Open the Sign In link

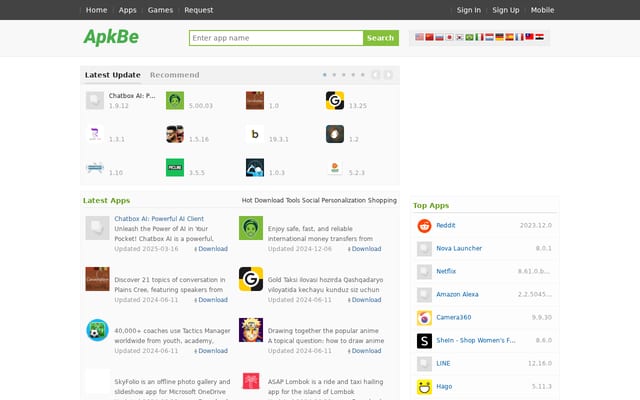pyautogui.click(x=469, y=10)
